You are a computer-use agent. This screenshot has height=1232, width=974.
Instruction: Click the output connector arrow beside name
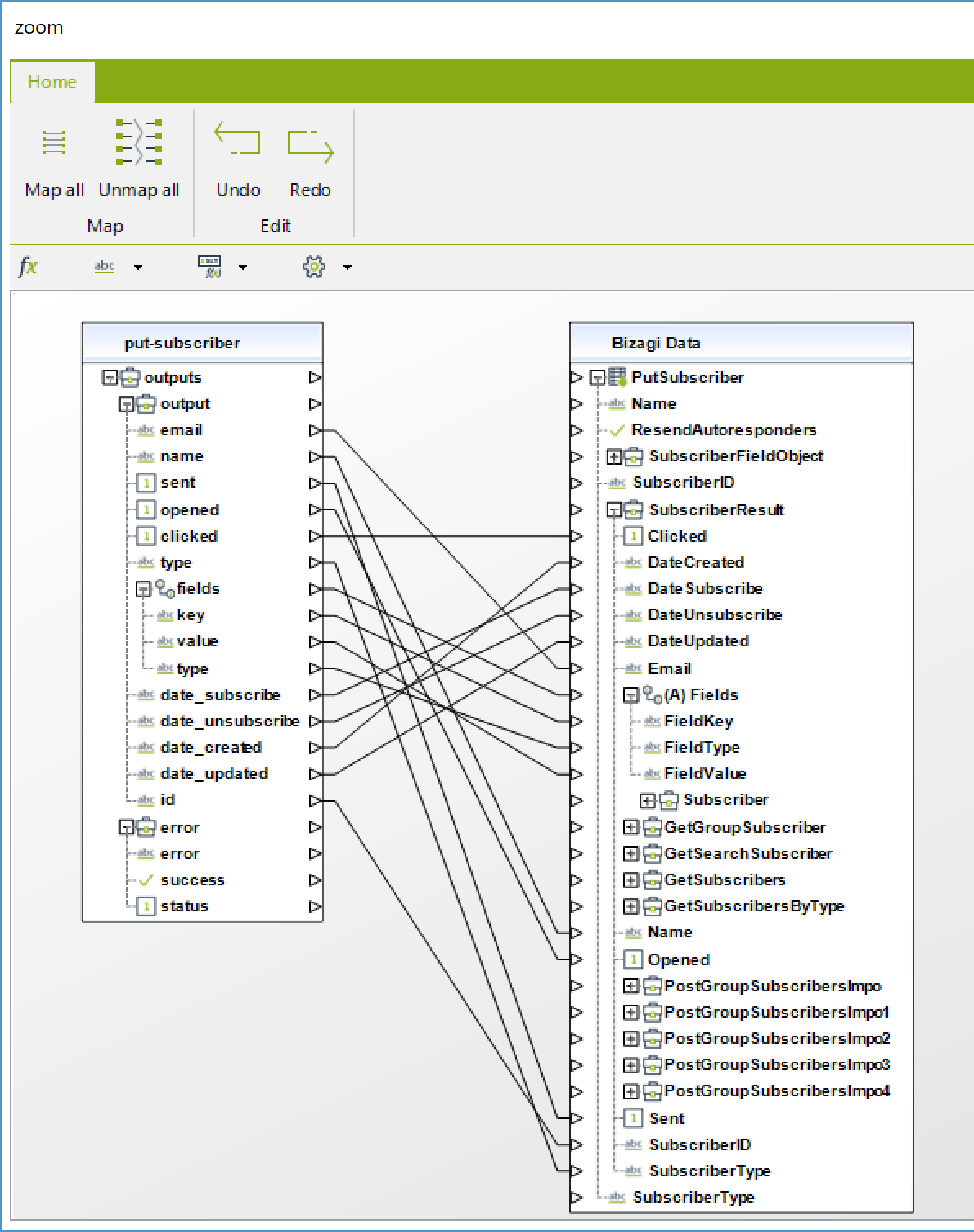[x=315, y=456]
